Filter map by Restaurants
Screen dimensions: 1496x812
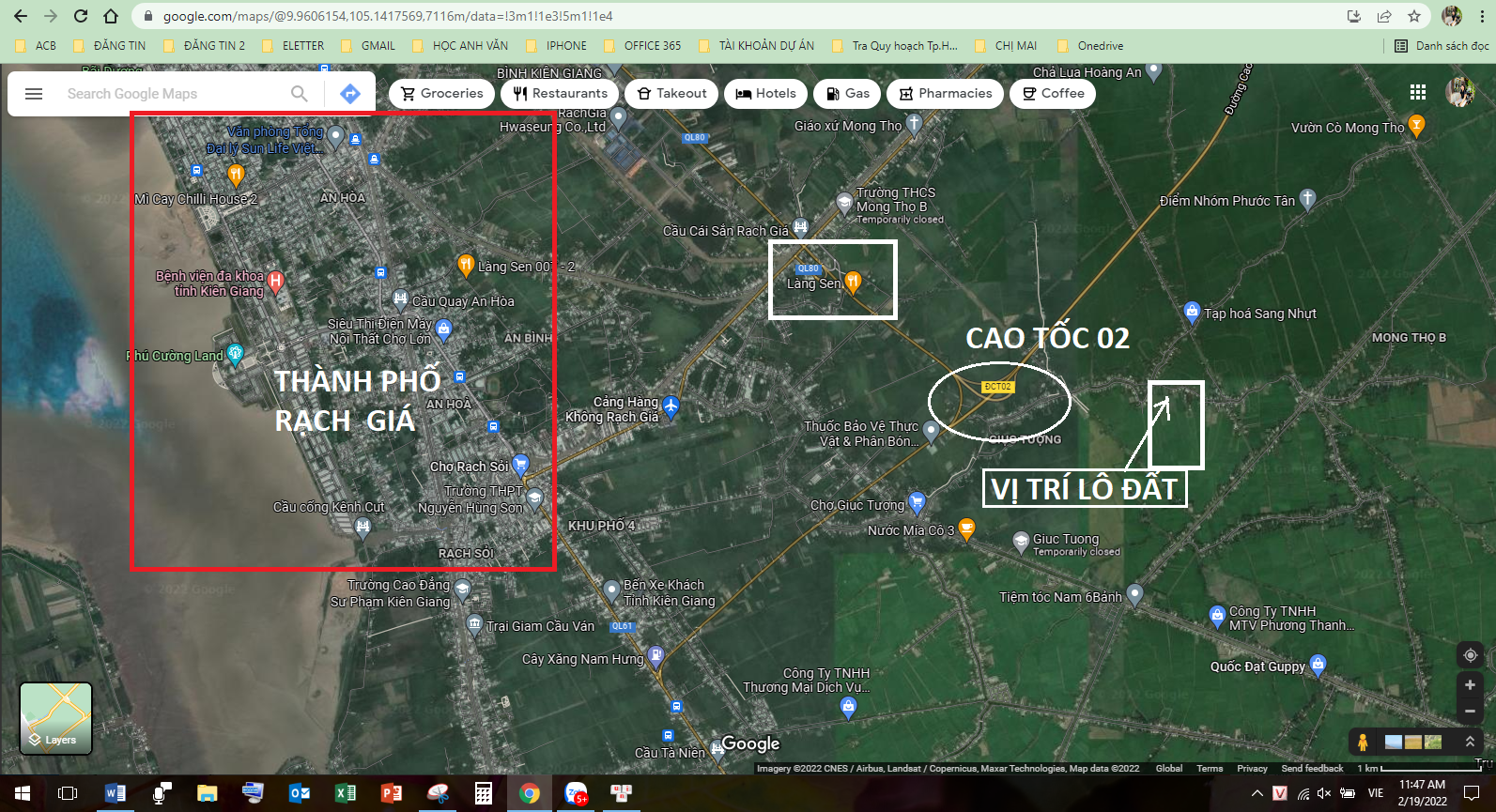pos(560,93)
